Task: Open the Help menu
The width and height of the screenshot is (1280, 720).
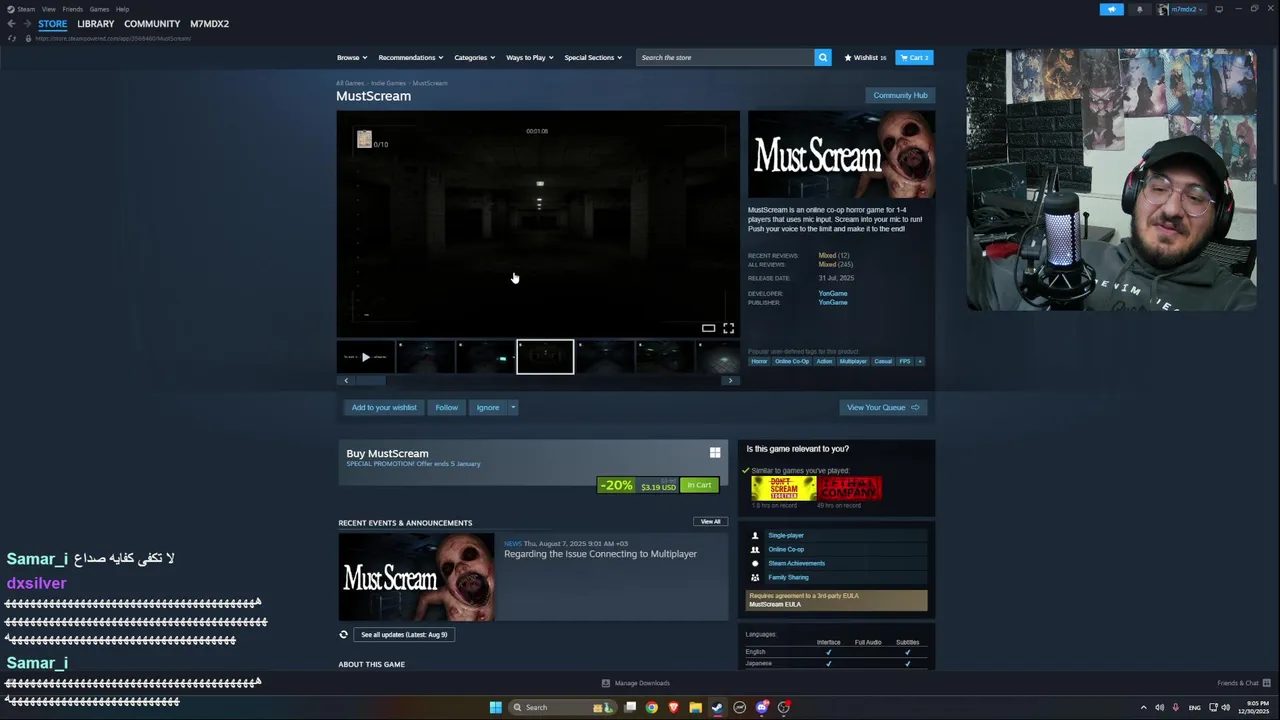Action: [x=122, y=9]
